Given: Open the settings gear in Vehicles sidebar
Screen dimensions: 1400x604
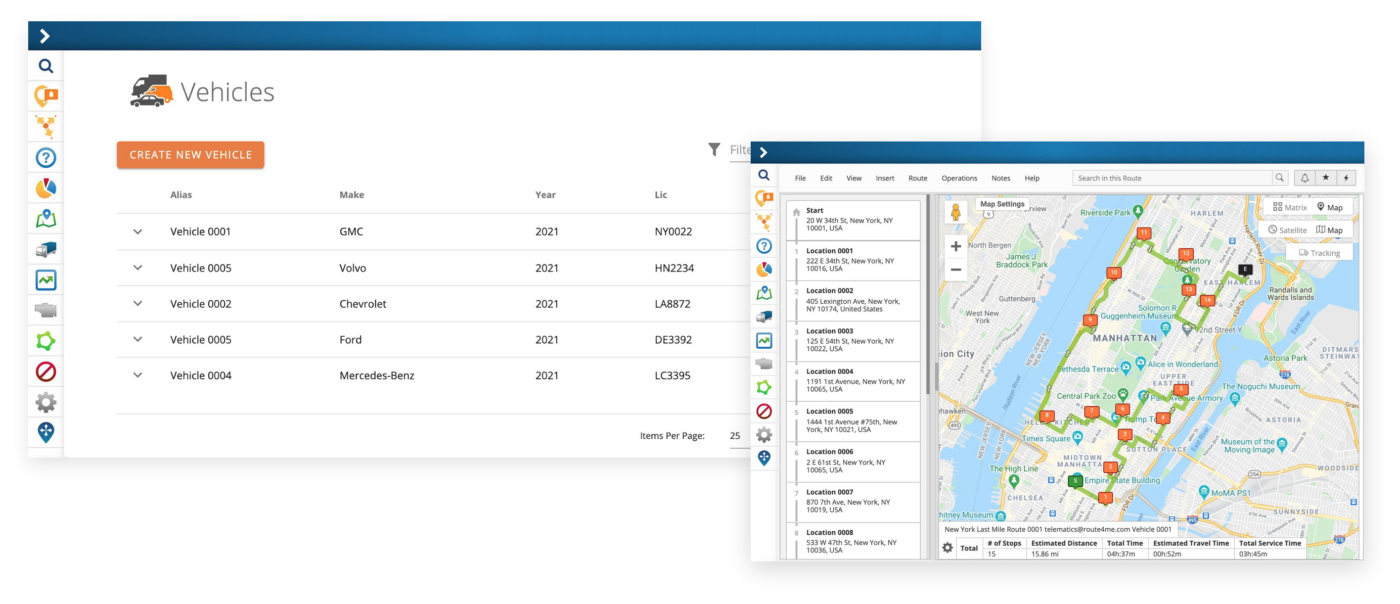Looking at the screenshot, I should click(x=46, y=402).
